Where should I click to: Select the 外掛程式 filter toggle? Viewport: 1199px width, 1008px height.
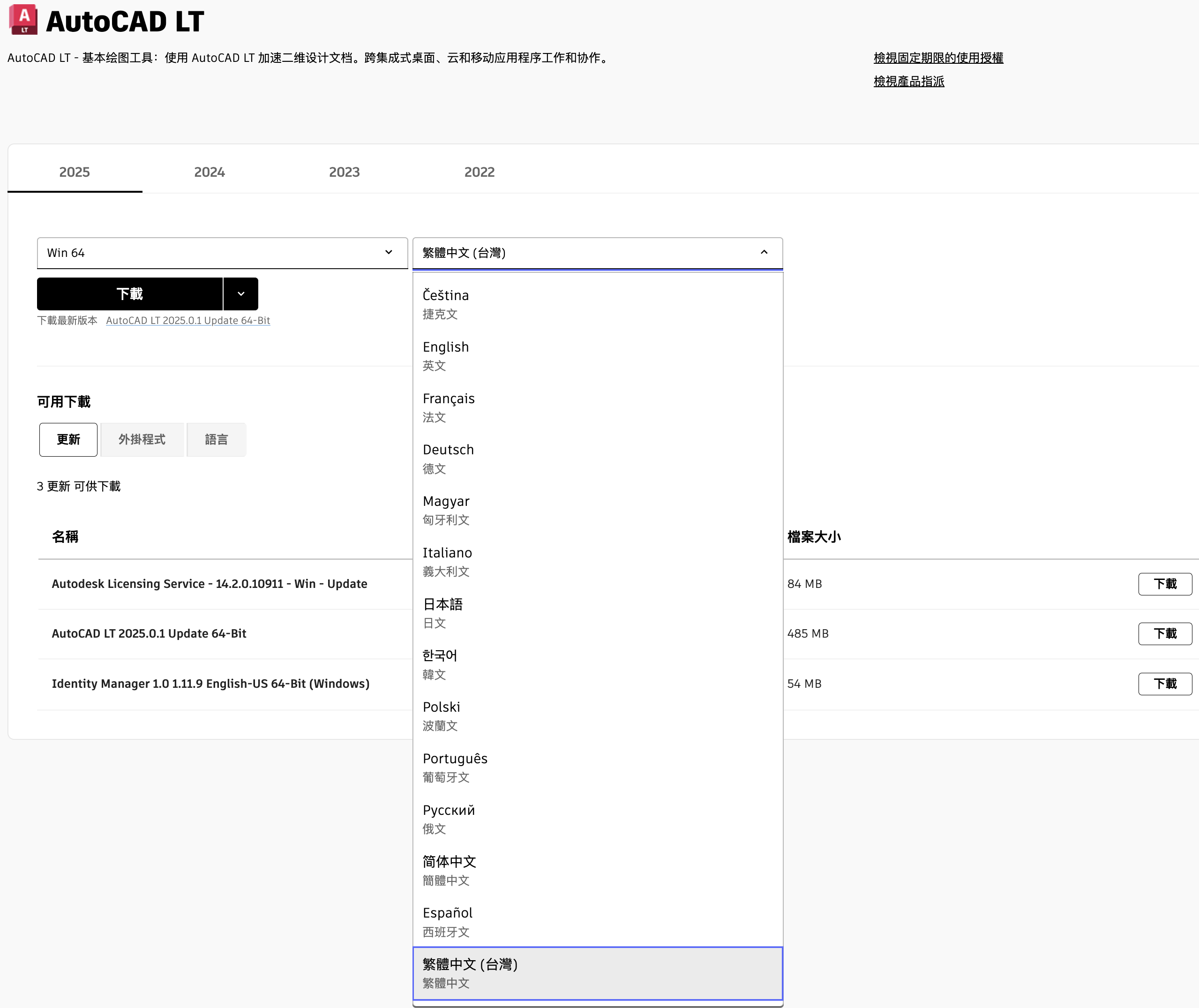(142, 439)
